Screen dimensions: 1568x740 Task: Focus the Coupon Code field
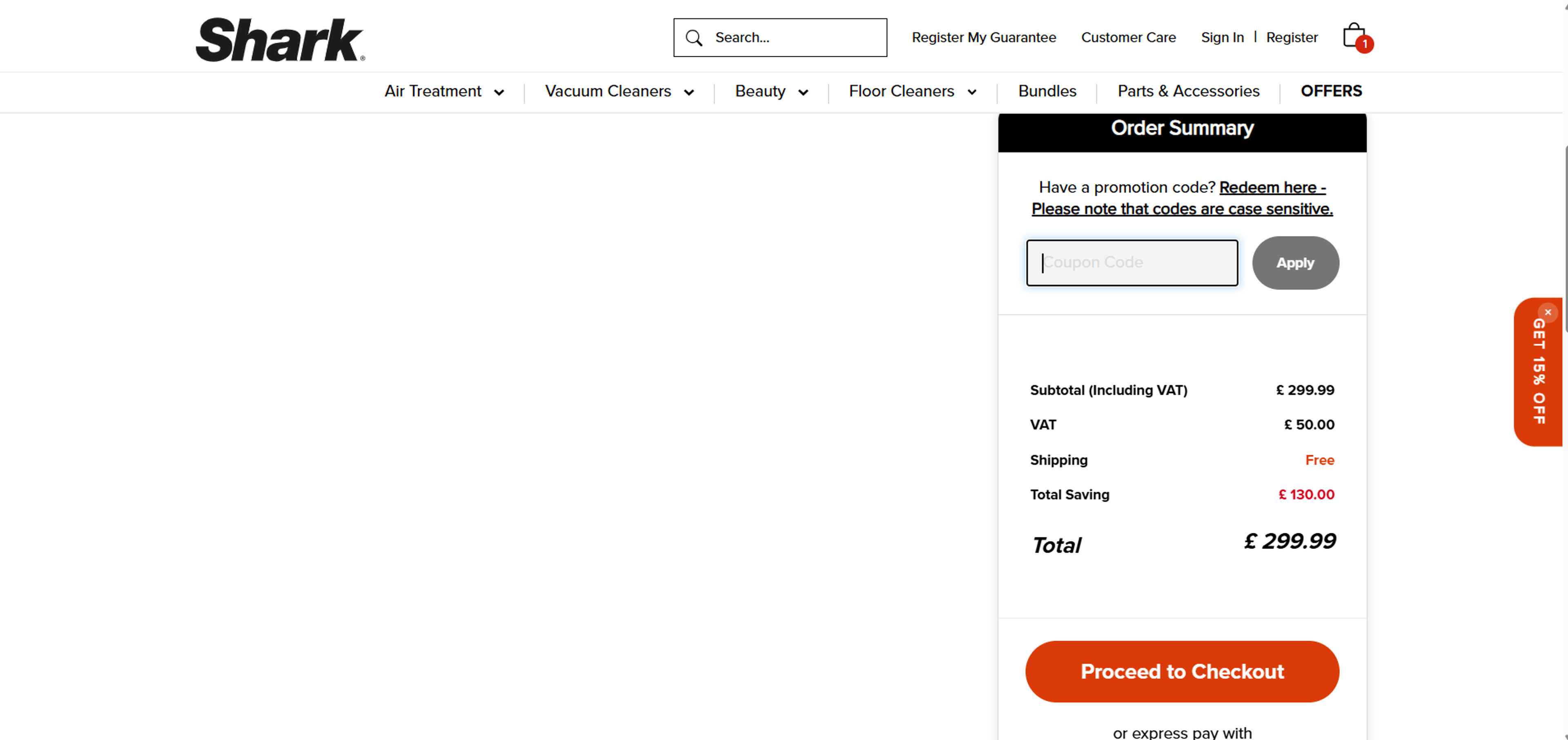pos(1131,263)
